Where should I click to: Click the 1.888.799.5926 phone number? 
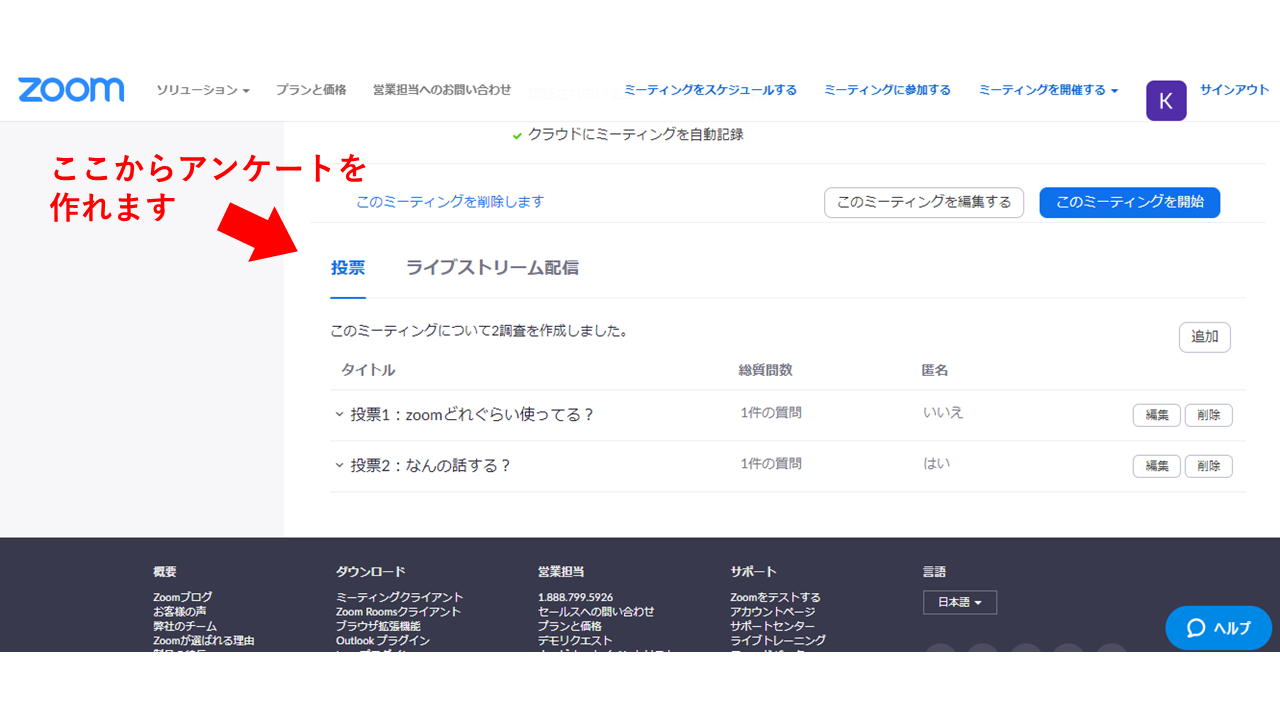point(576,597)
